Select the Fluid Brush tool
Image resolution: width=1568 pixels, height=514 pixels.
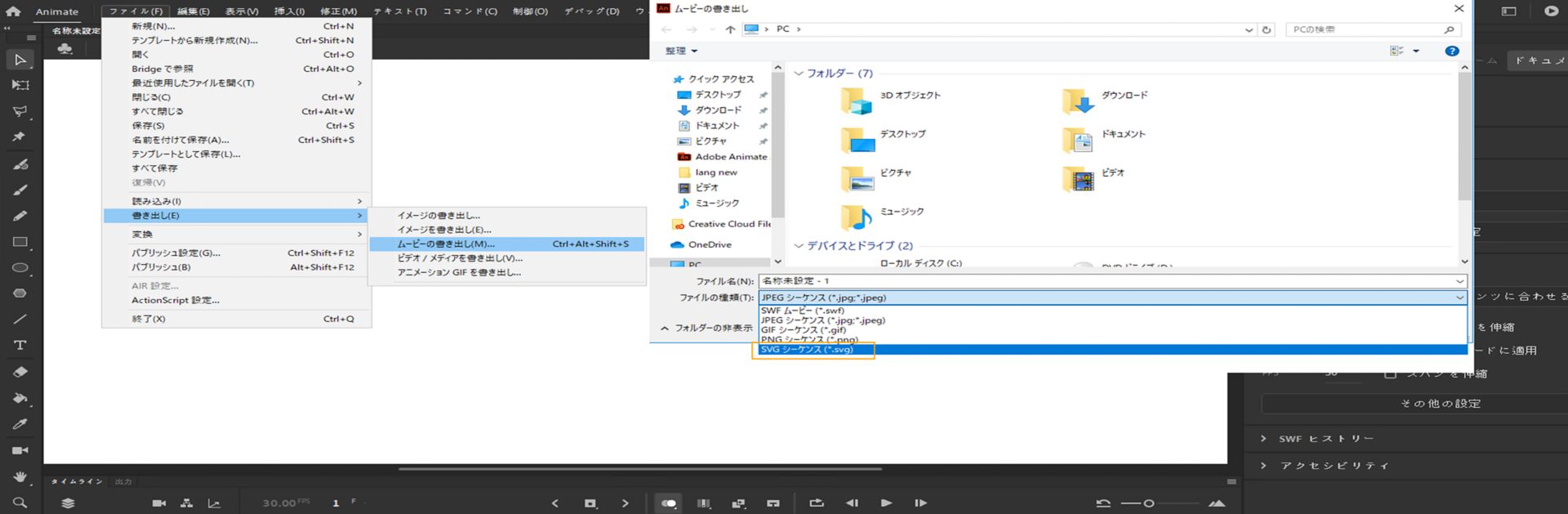(20, 164)
